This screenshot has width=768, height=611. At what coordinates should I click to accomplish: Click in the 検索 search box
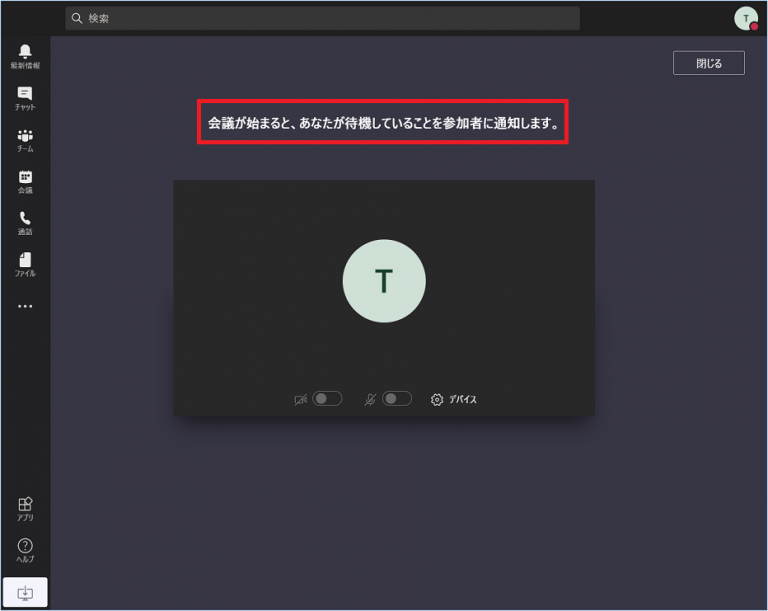[x=330, y=18]
